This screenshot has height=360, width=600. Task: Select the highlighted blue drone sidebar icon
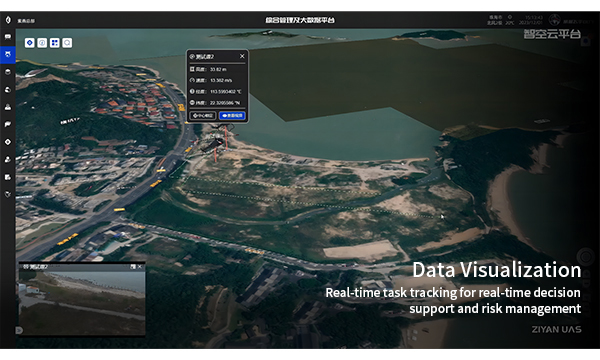8,54
